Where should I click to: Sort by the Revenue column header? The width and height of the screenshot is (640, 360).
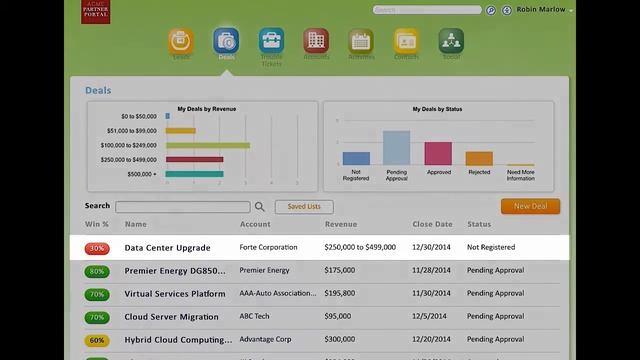click(341, 224)
